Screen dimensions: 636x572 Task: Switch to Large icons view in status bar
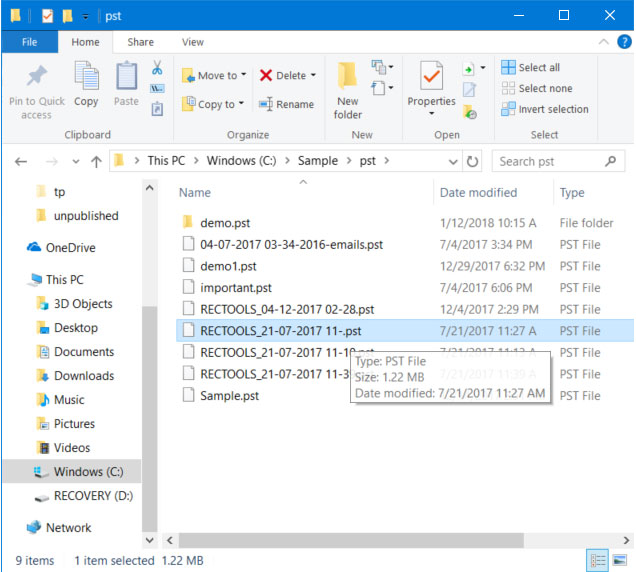620,561
